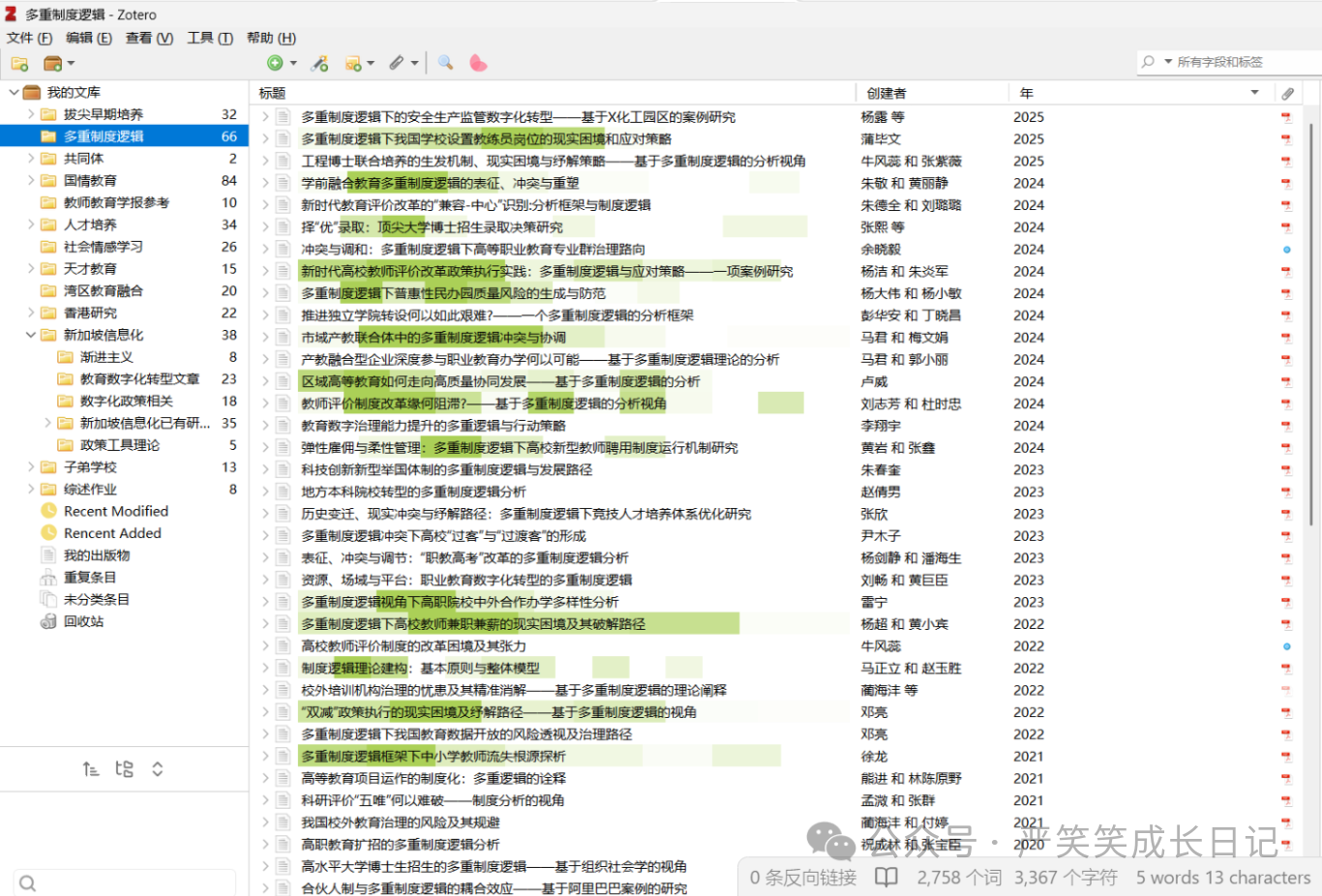
Task: Expand the 国情教育 collection
Action: pos(31,180)
